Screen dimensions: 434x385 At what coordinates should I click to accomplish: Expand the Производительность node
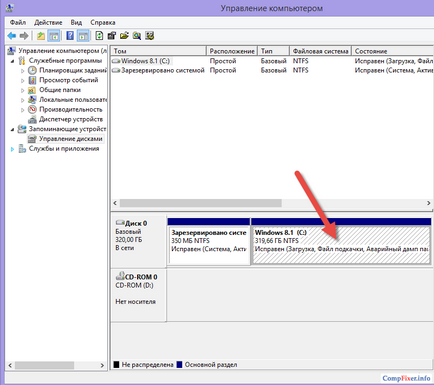point(22,109)
